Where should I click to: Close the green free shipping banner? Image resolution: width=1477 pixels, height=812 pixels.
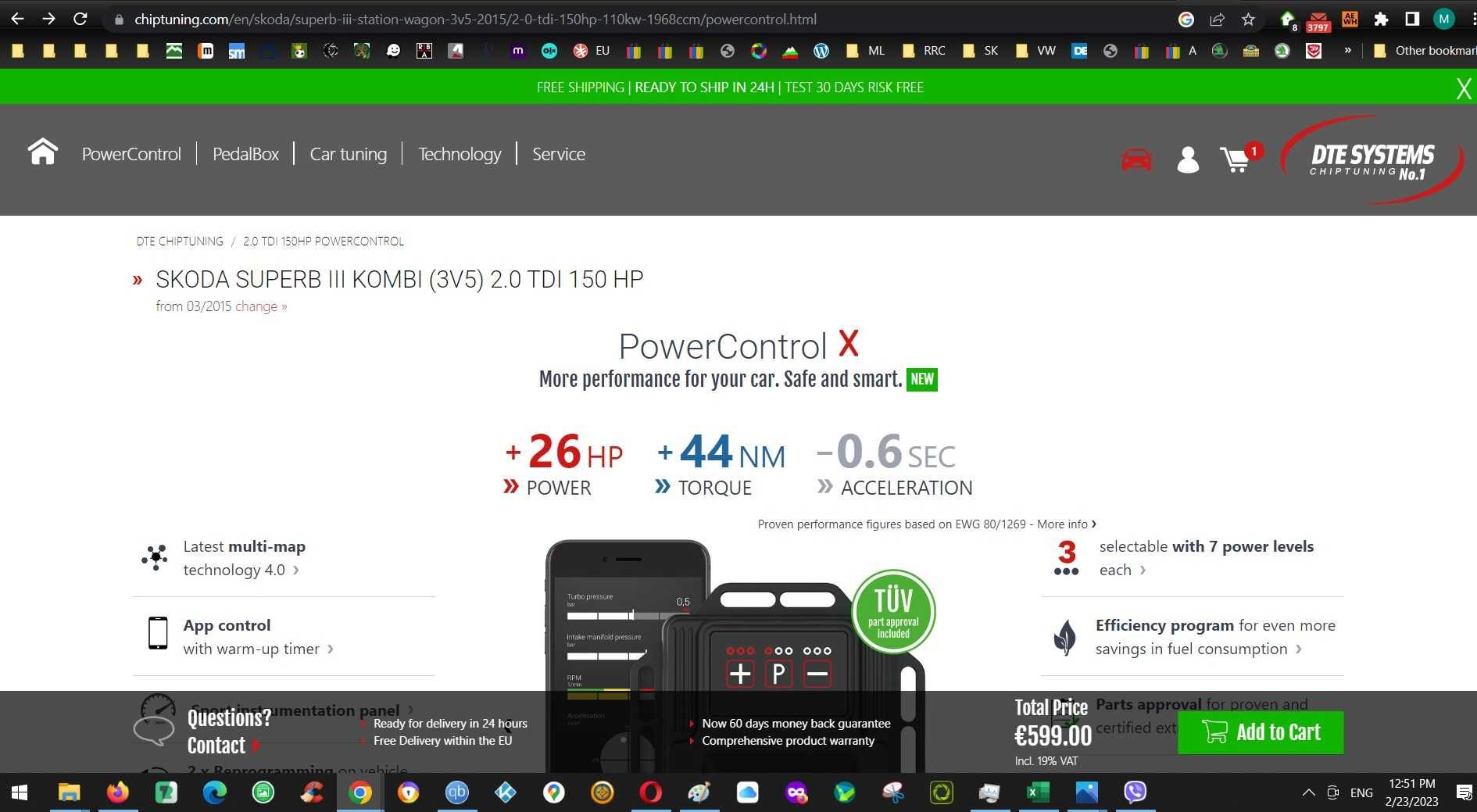click(x=1464, y=88)
